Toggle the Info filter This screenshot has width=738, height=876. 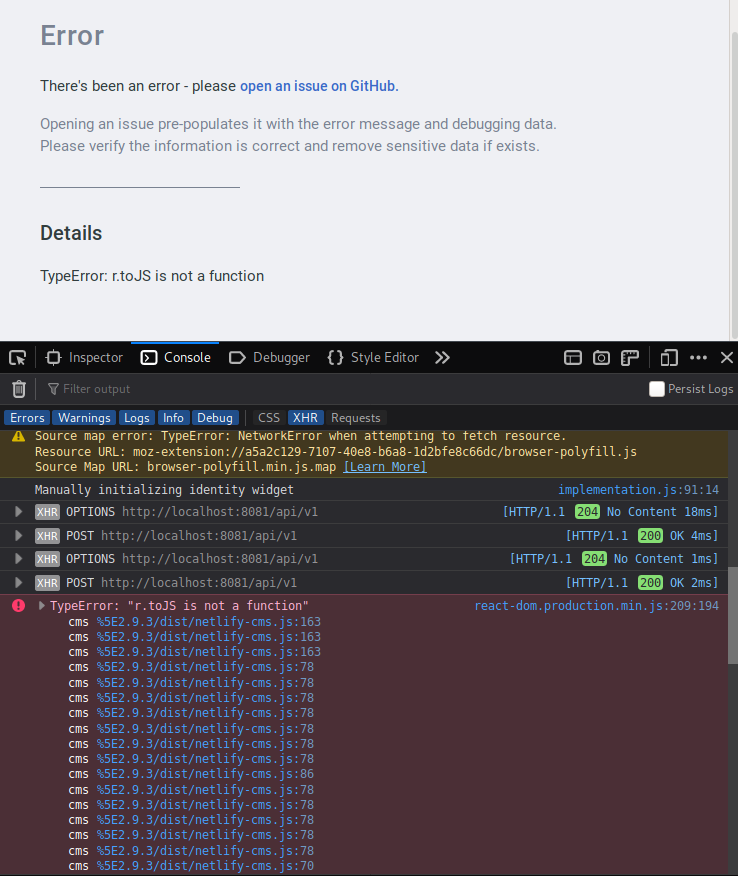(x=173, y=418)
